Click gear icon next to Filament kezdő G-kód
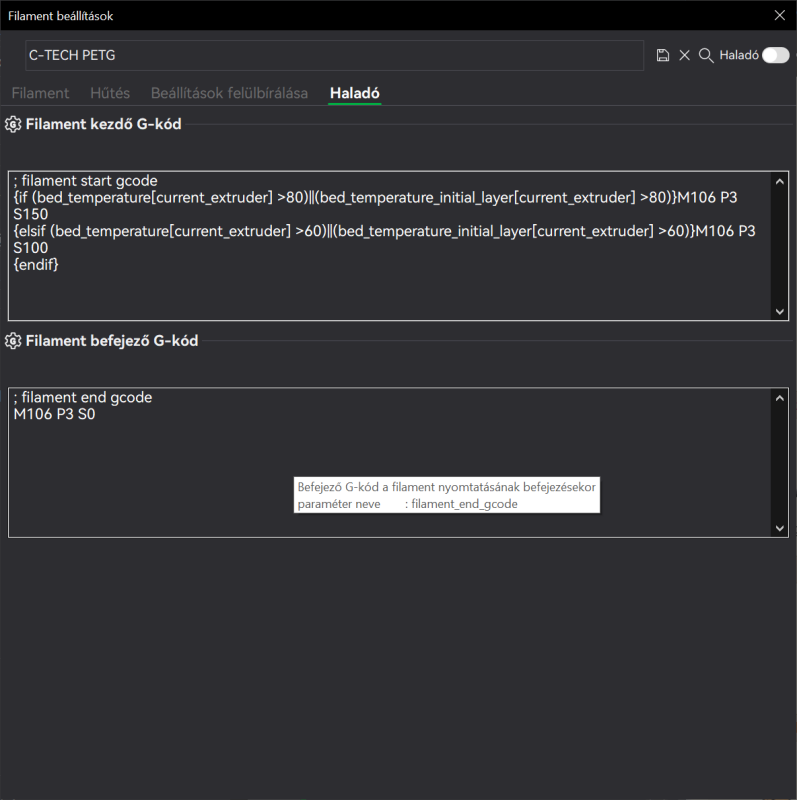 (13, 124)
